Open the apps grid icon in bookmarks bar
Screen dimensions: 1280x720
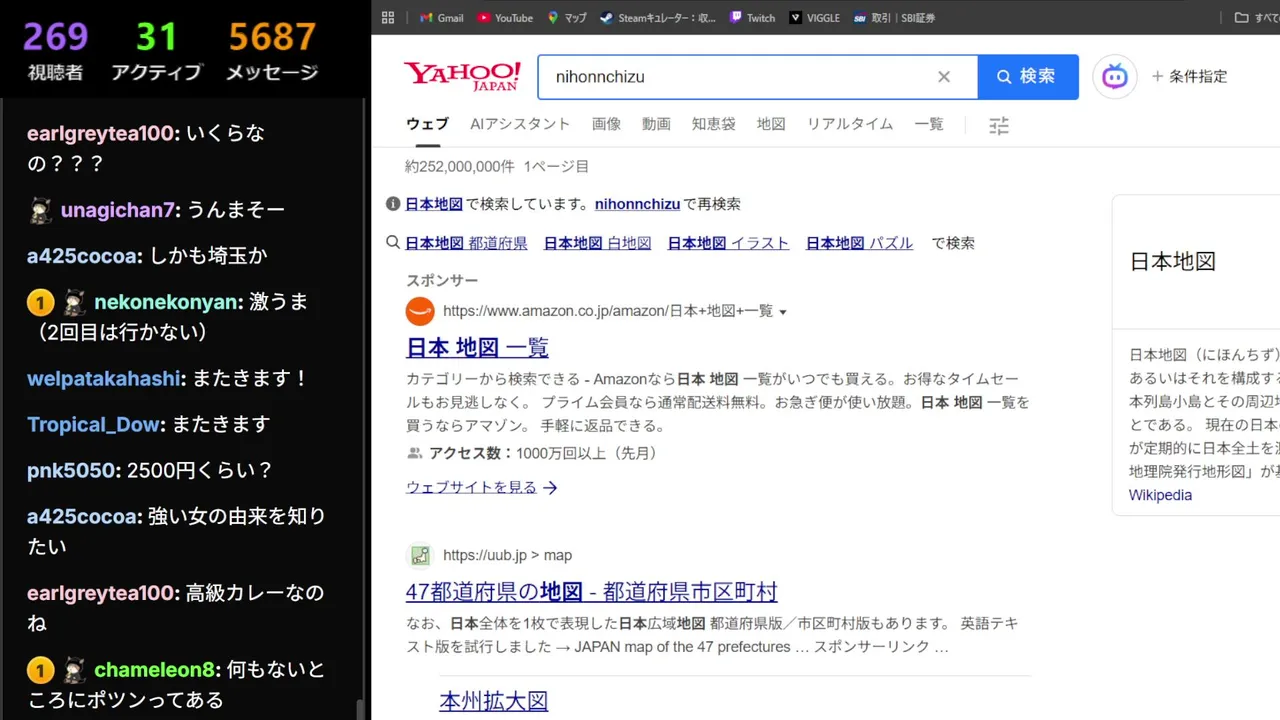click(x=388, y=17)
